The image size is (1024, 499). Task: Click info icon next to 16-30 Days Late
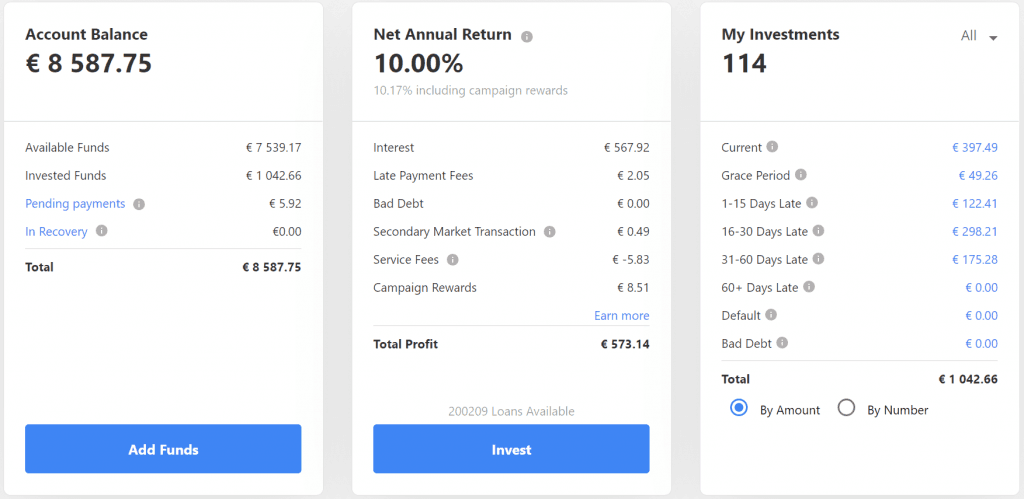819,231
